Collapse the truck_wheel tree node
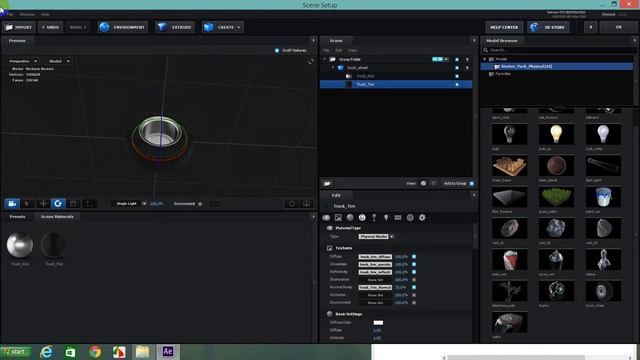The width and height of the screenshot is (640, 360). 333,68
